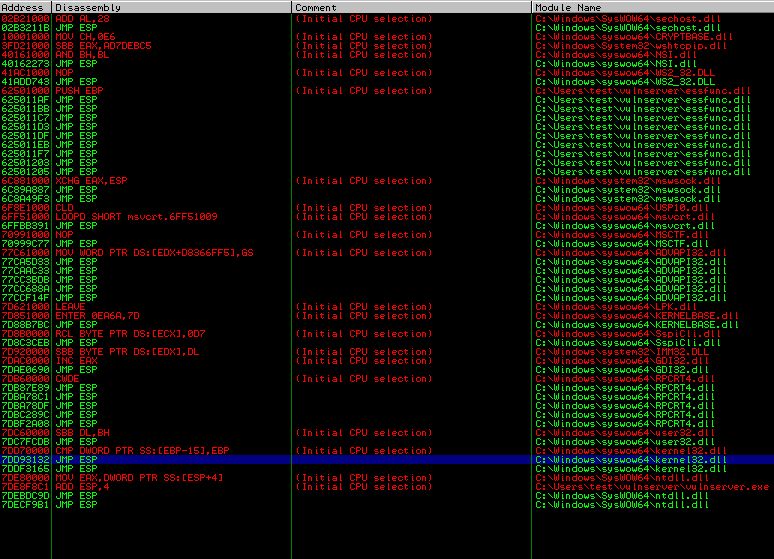The width and height of the screenshot is (774, 559).
Task: Select address 7DBA78C1
Action: (x=25, y=397)
